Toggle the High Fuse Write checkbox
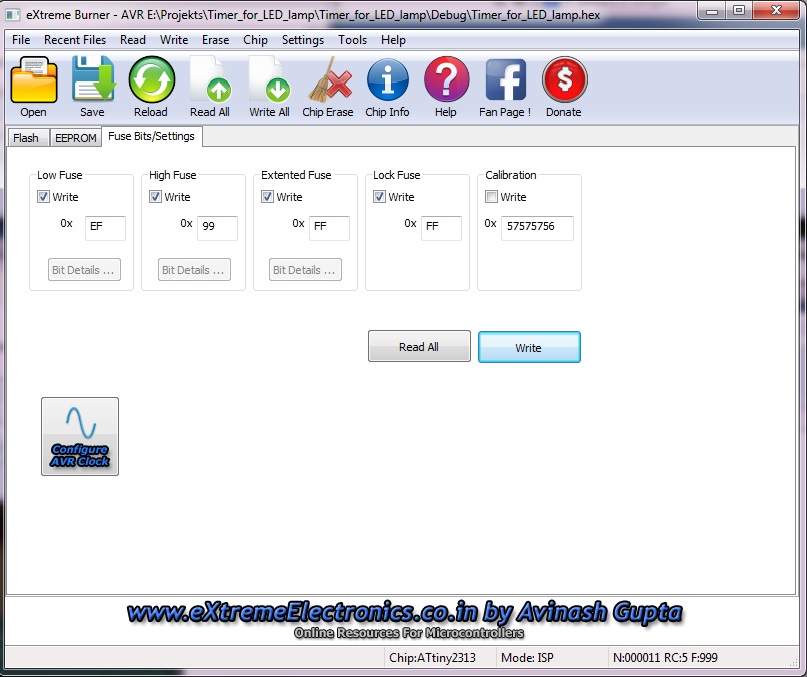The height and width of the screenshot is (677, 807). pos(155,197)
